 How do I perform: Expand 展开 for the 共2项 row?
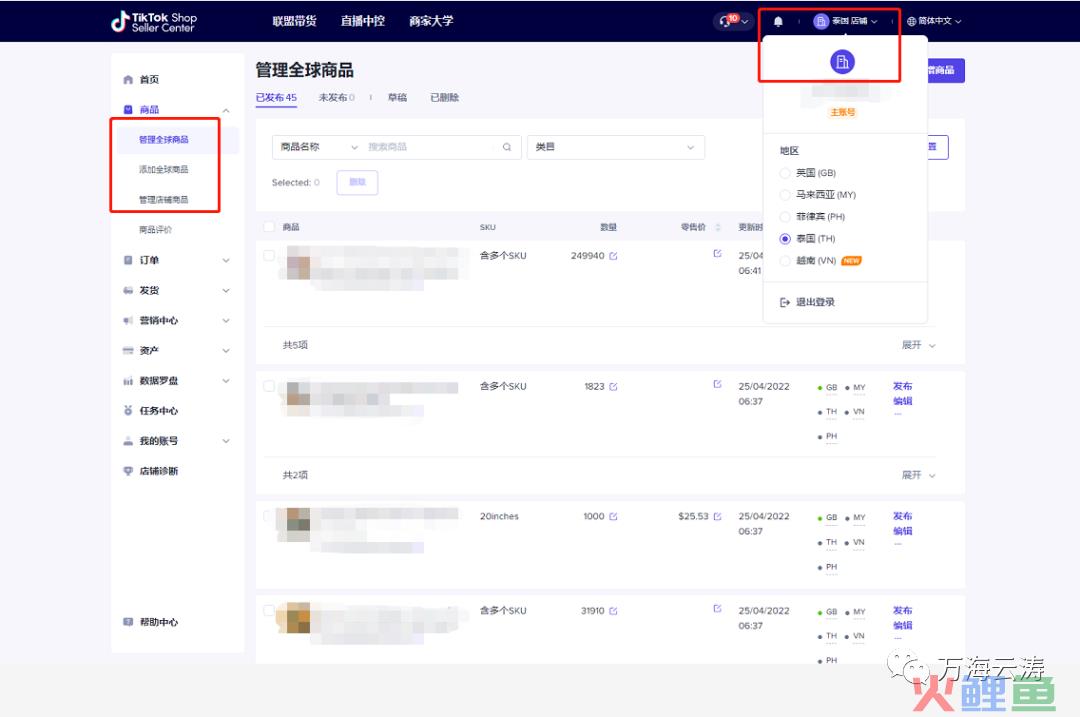pos(918,475)
